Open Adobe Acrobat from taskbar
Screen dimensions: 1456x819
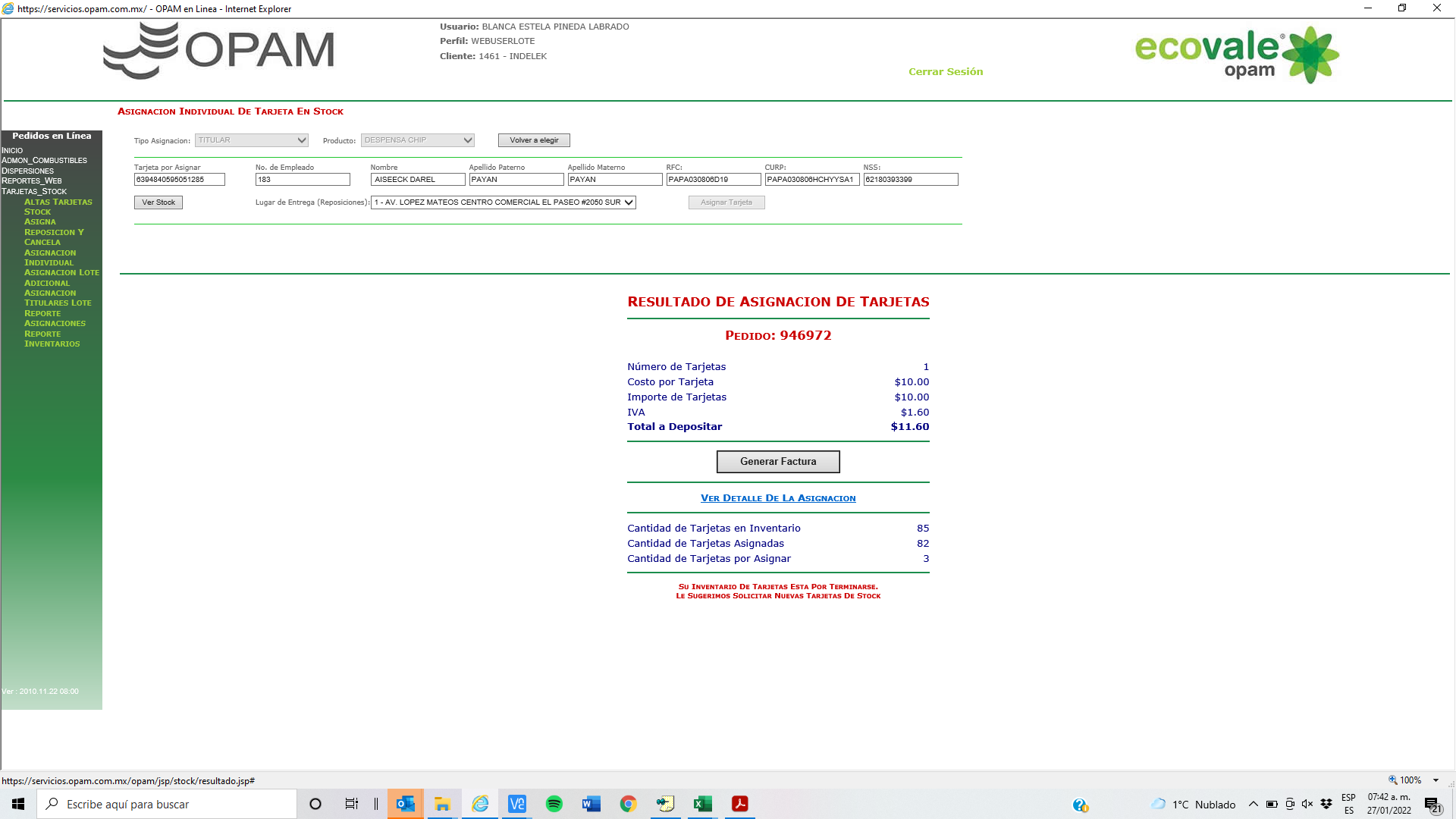(740, 804)
